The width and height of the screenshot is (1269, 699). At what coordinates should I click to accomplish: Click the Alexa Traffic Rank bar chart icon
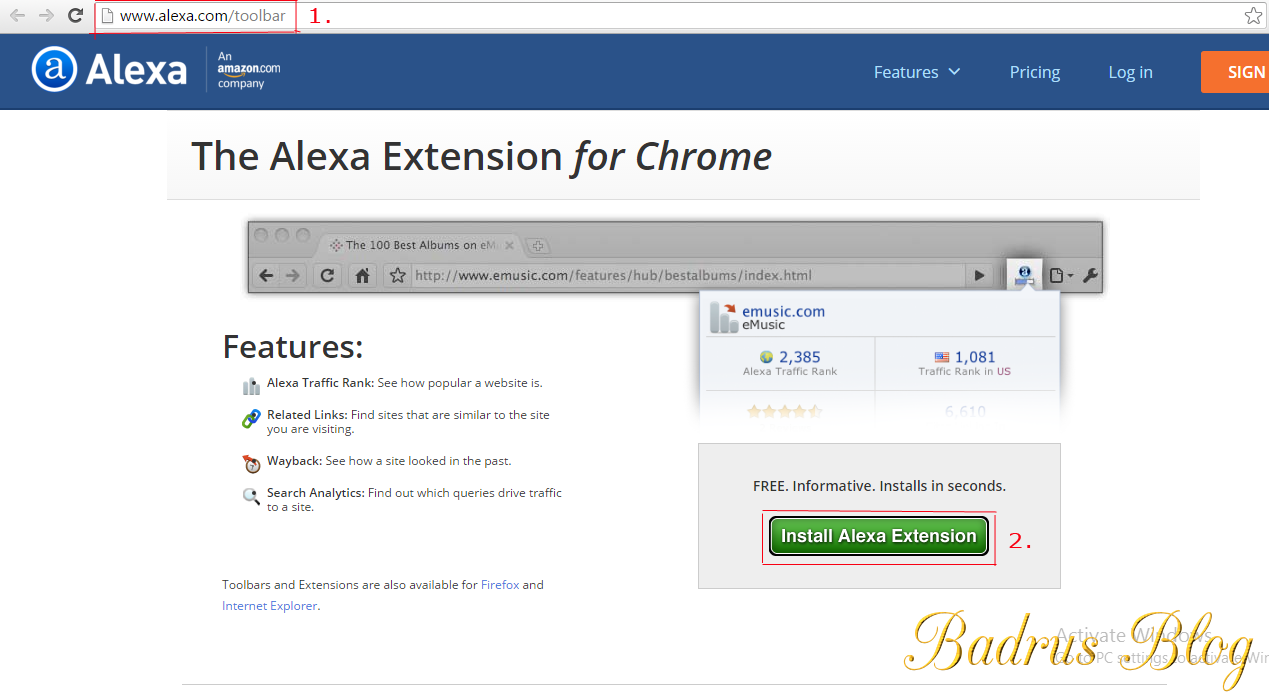pyautogui.click(x=251, y=385)
